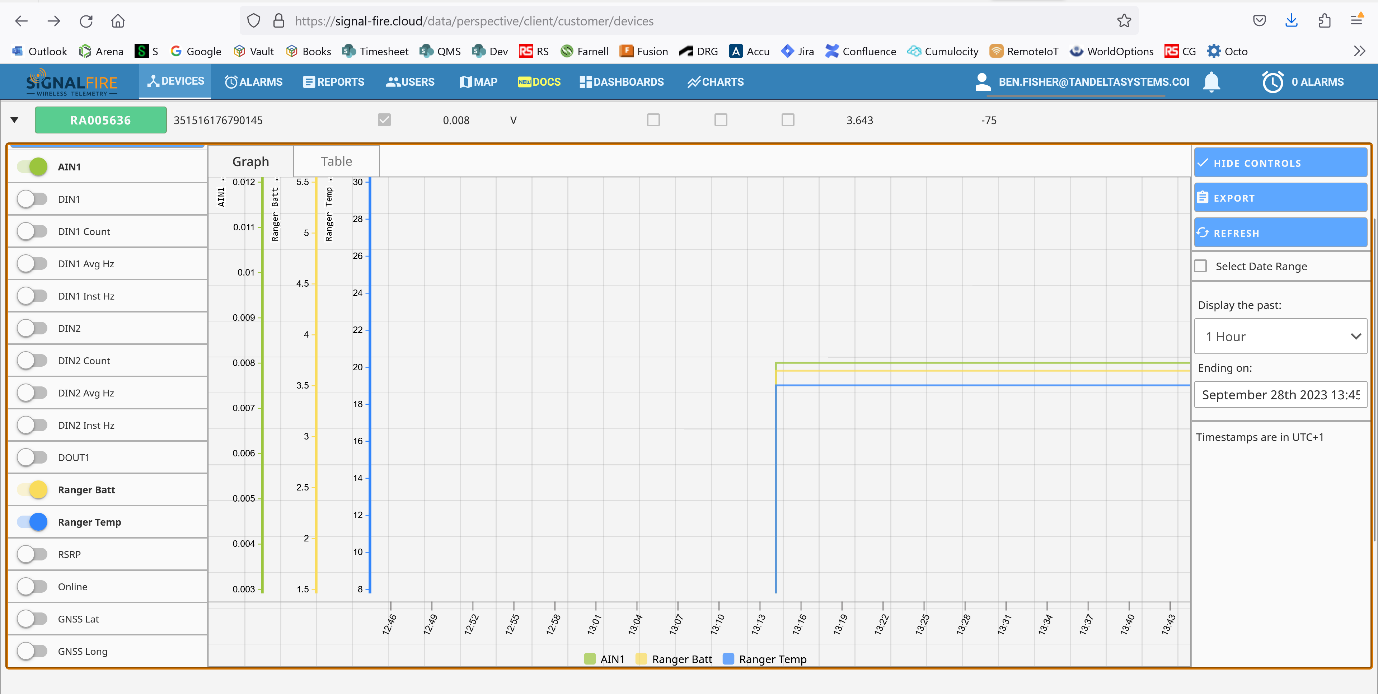1378x694 pixels.
Task: Click the Hide Controls button
Action: point(1280,163)
